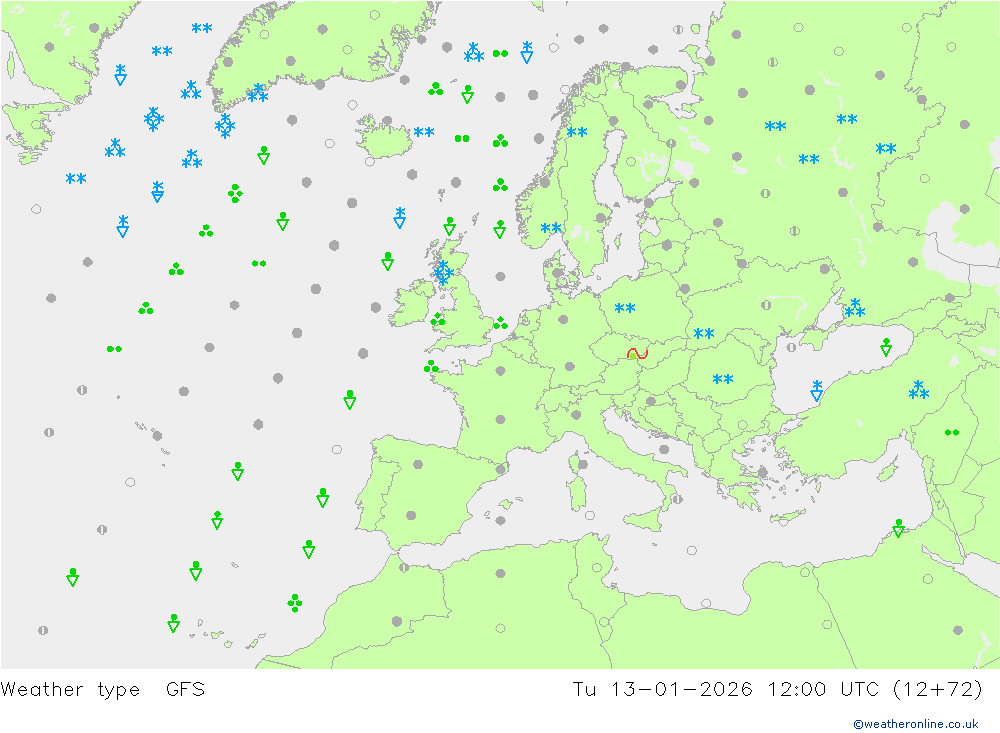Click the rain symbol over the Irish Sea
Viewport: 1000px width, 733px height.
tap(438, 318)
